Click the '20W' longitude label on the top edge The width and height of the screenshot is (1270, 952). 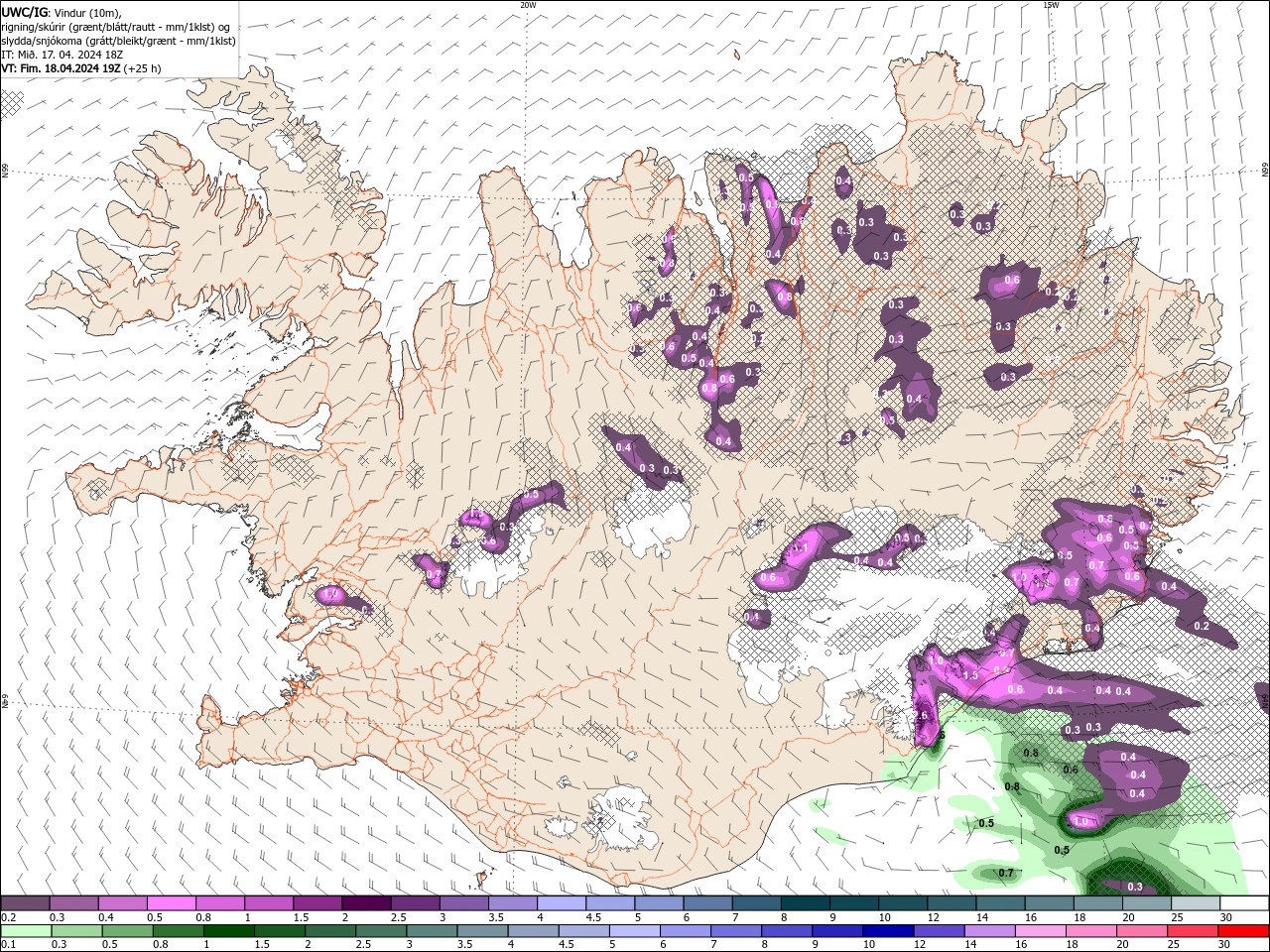click(528, 5)
